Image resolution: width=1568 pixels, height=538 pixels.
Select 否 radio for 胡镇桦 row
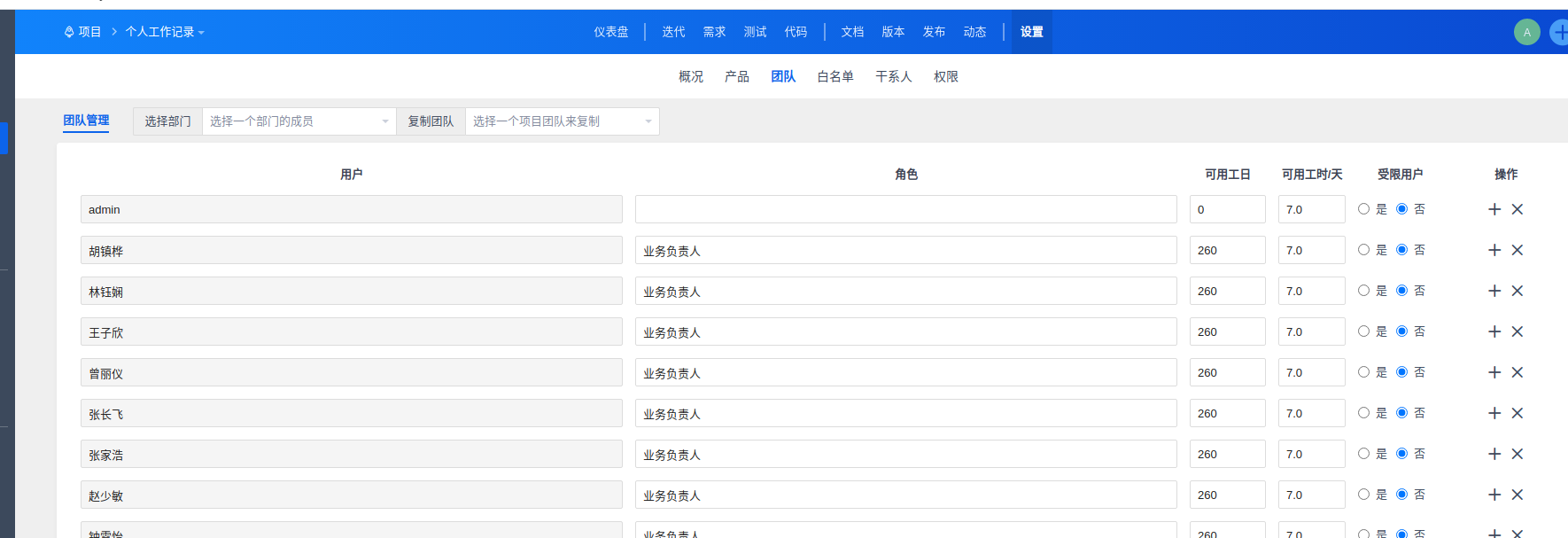coord(1401,250)
